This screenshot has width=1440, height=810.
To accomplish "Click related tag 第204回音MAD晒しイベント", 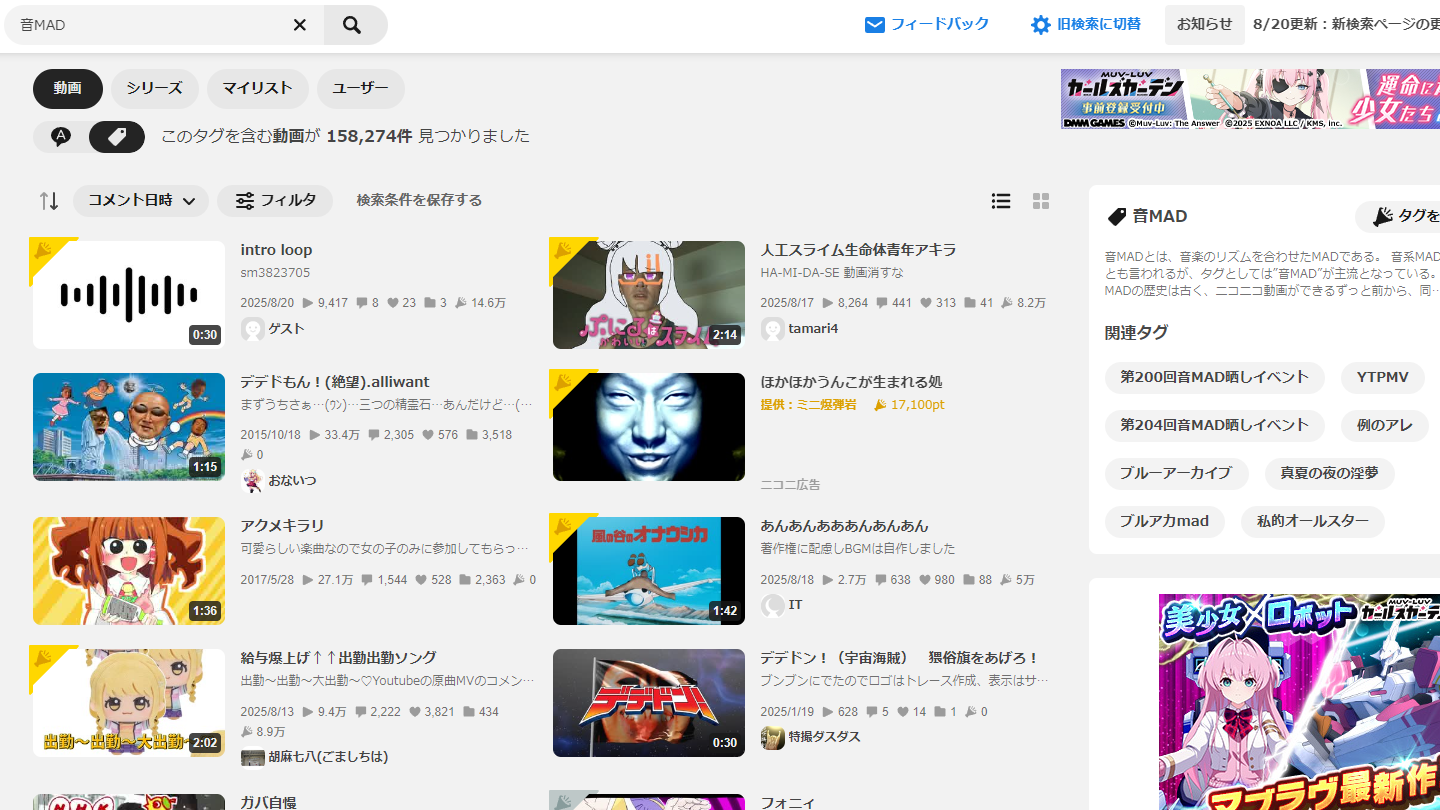I will (1215, 426).
